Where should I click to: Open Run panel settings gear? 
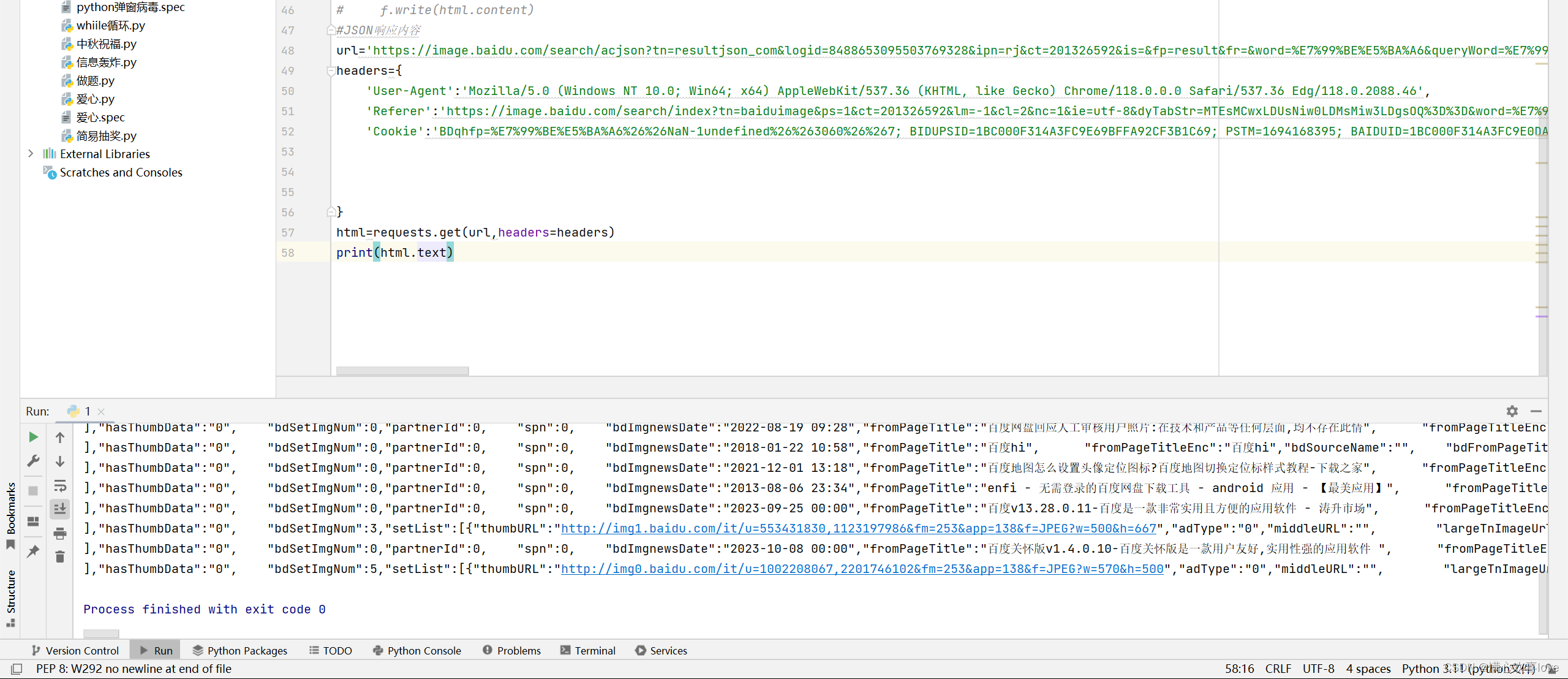(1512, 411)
